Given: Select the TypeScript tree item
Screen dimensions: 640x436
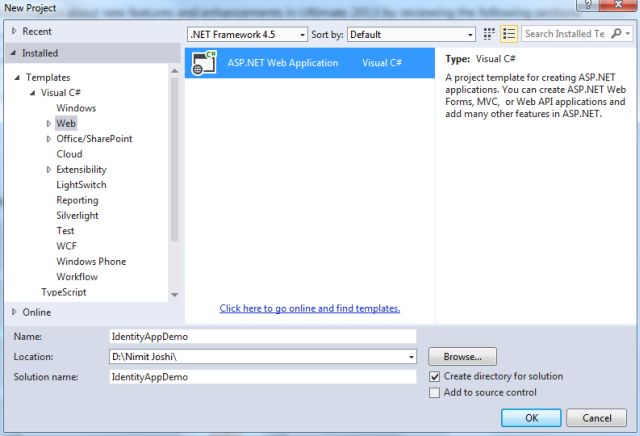Looking at the screenshot, I should 64,292.
